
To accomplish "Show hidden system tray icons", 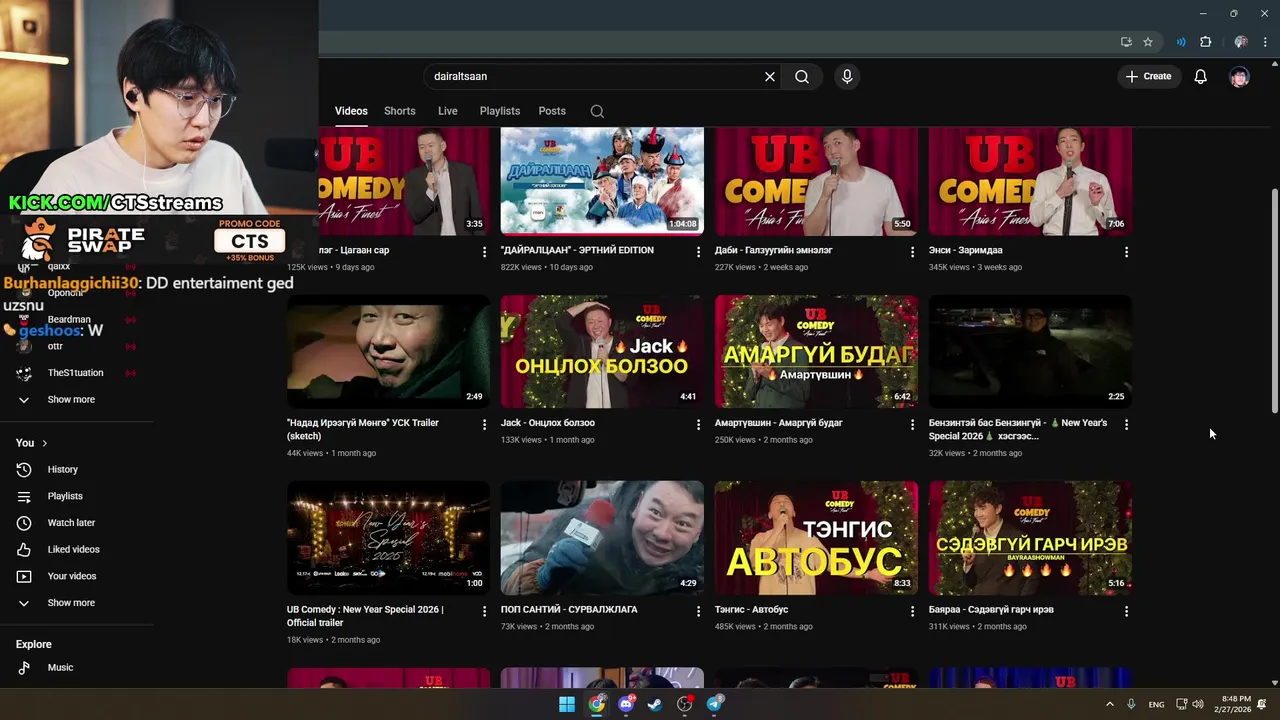I will [1109, 704].
